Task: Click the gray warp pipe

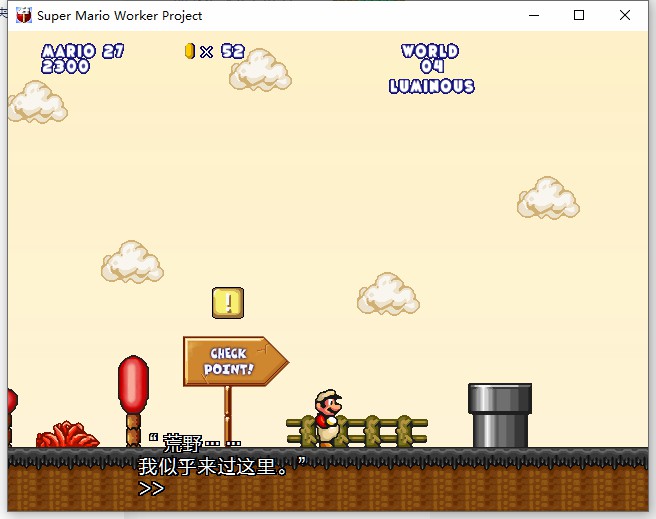Action: coord(500,415)
